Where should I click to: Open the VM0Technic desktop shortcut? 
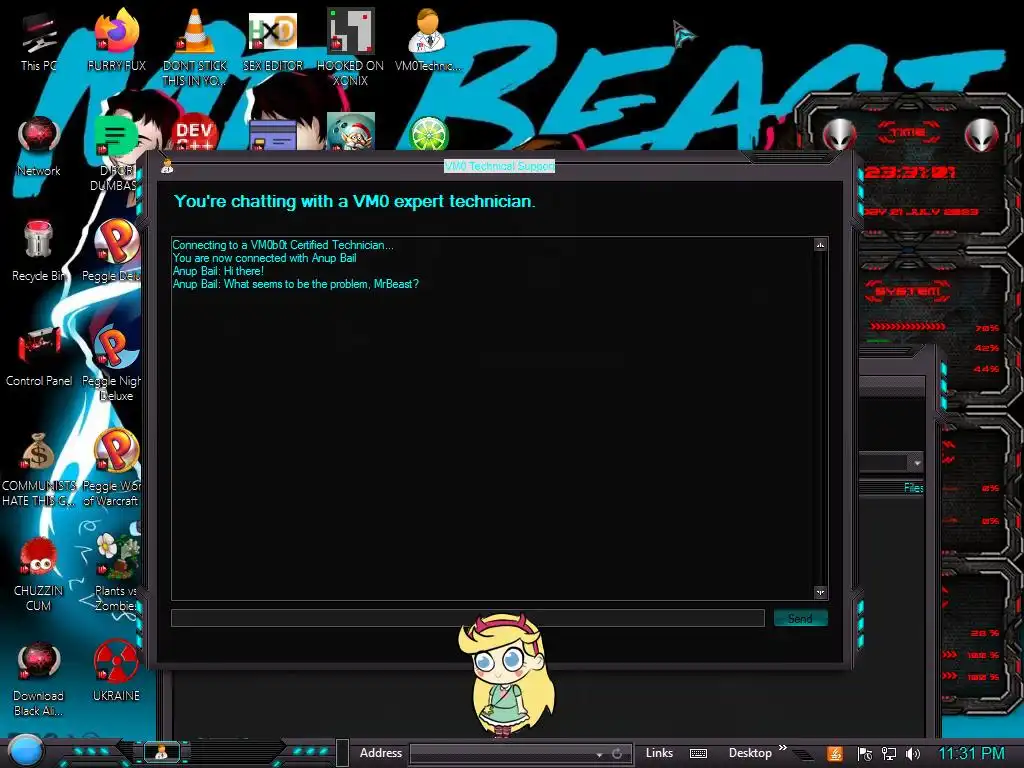click(x=428, y=40)
